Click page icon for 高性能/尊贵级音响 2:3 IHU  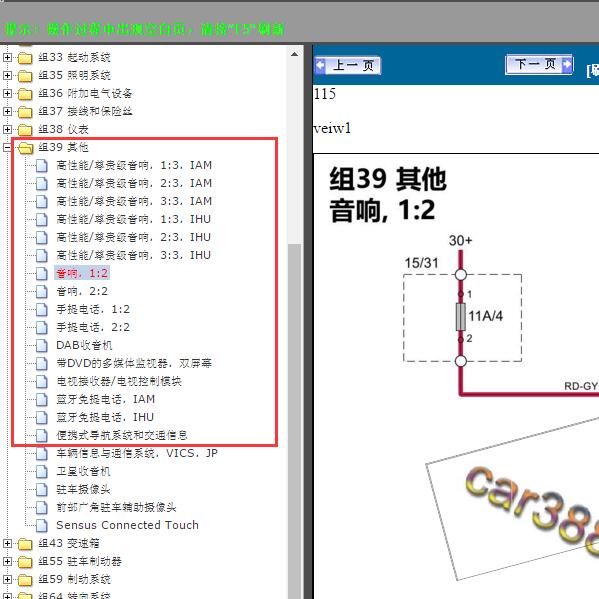[x=42, y=237]
